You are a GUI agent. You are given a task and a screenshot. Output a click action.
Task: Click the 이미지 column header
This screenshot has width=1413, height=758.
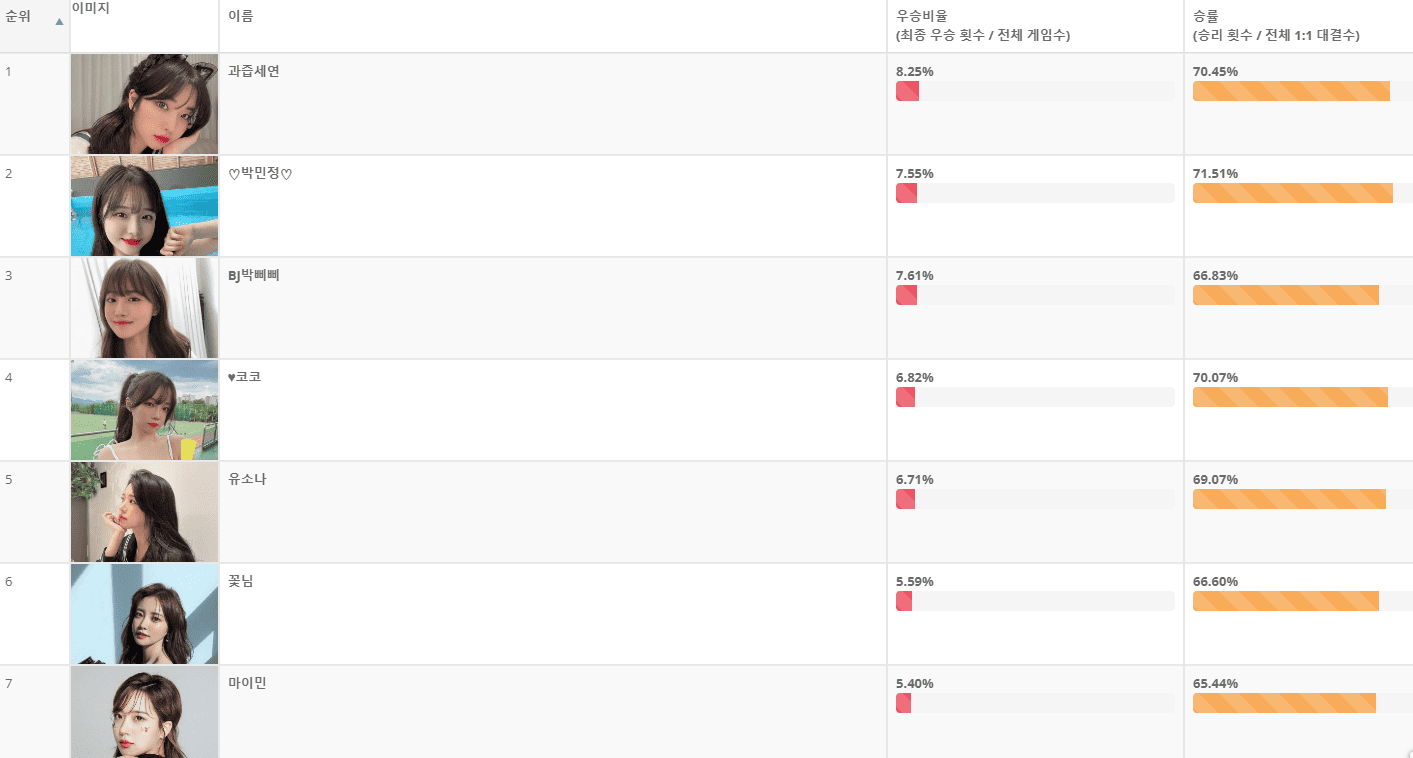tap(144, 26)
